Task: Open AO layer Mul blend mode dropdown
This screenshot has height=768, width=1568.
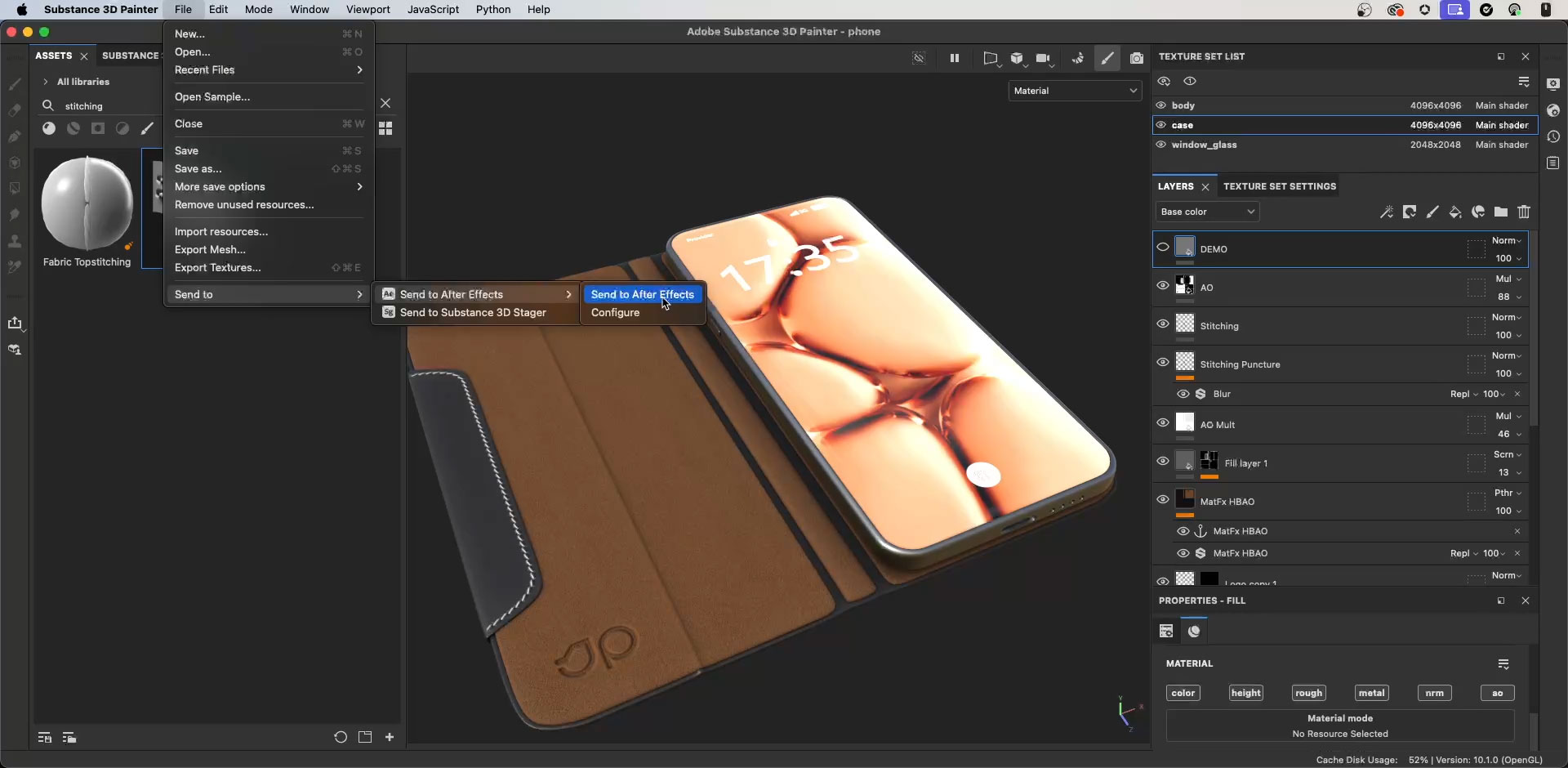Action: 1508,279
